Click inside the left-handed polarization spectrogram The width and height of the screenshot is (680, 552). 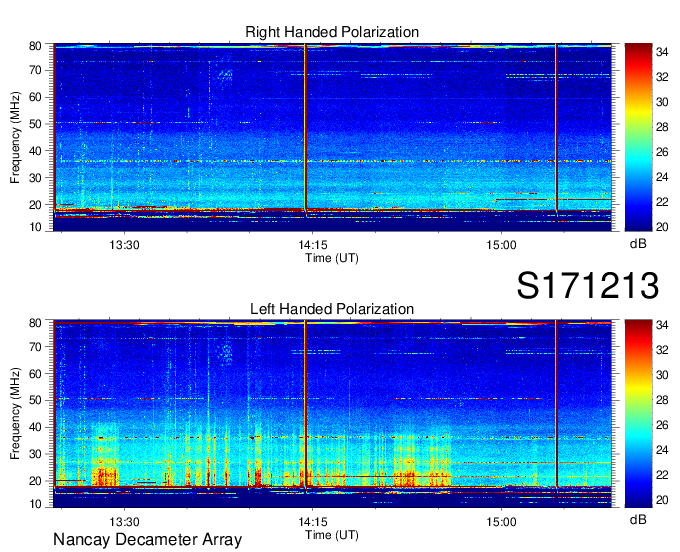click(332, 414)
